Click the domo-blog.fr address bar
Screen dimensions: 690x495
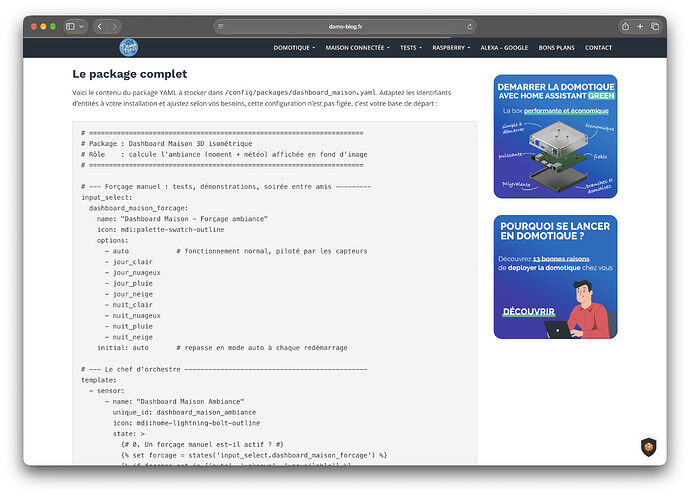(x=345, y=26)
